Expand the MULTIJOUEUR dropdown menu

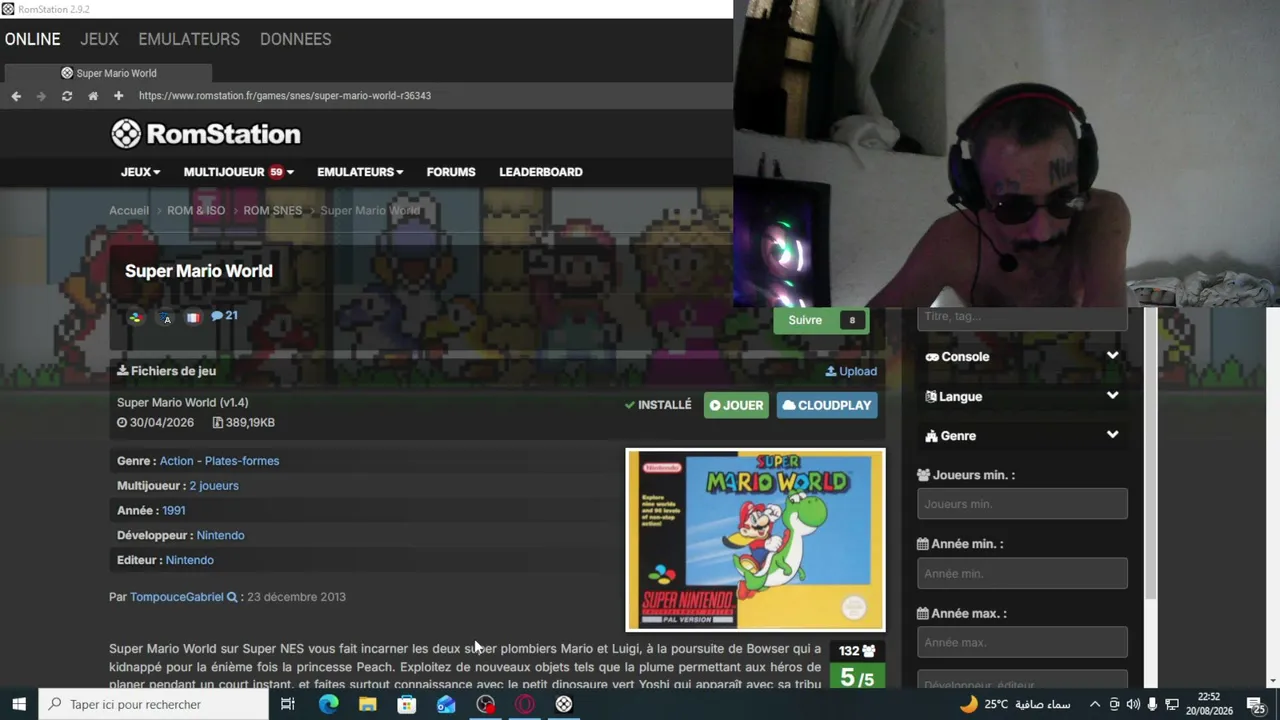click(x=239, y=172)
